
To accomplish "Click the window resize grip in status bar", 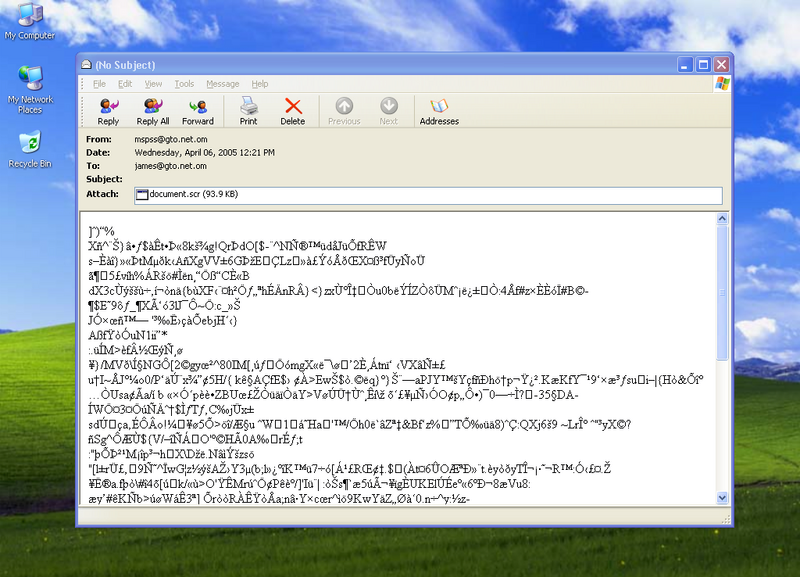I will [726, 520].
